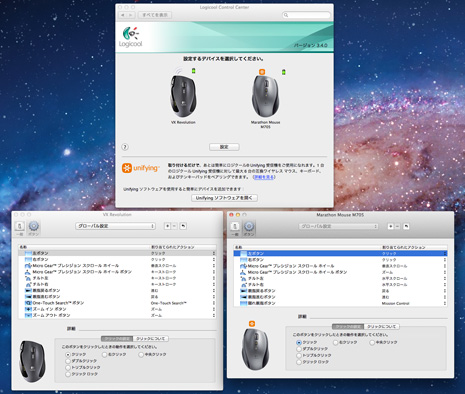Open action dropdown for left button in VX Revolution
This screenshot has height=394, width=465.
pyautogui.click(x=214, y=253)
